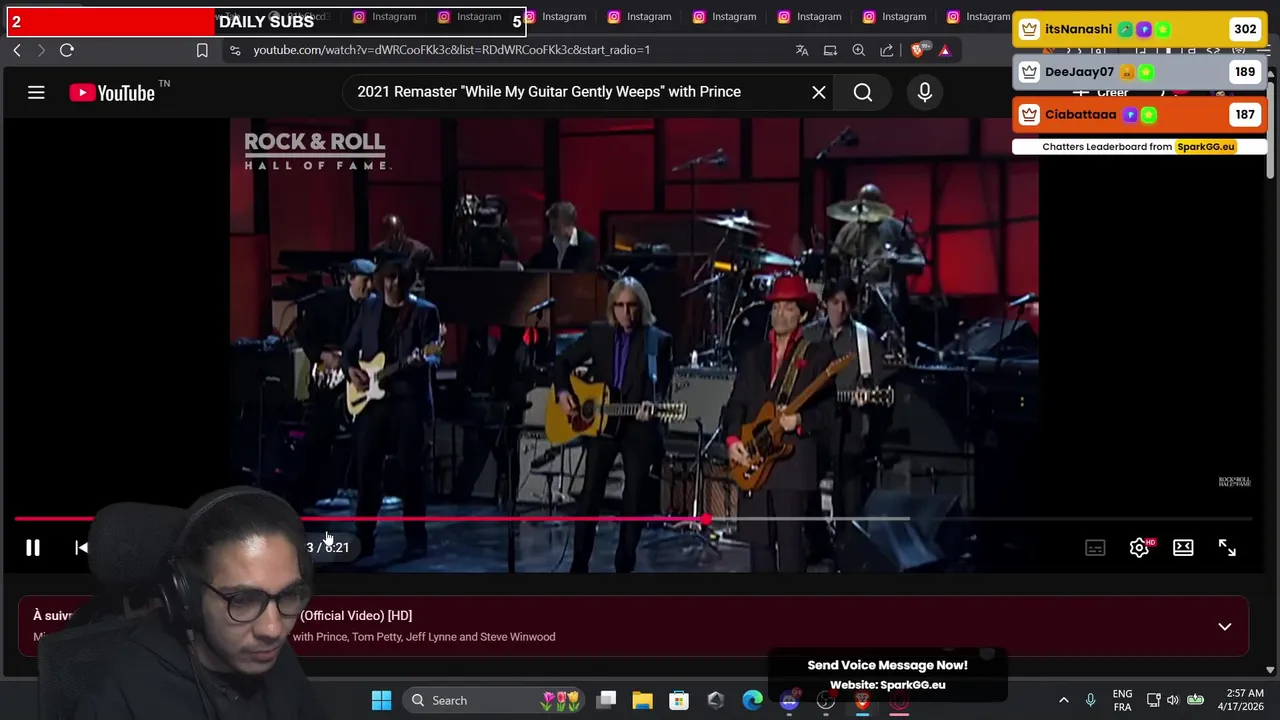Image resolution: width=1280 pixels, height=720 pixels.
Task: Open the taskbar Search box
Action: pyautogui.click(x=495, y=701)
